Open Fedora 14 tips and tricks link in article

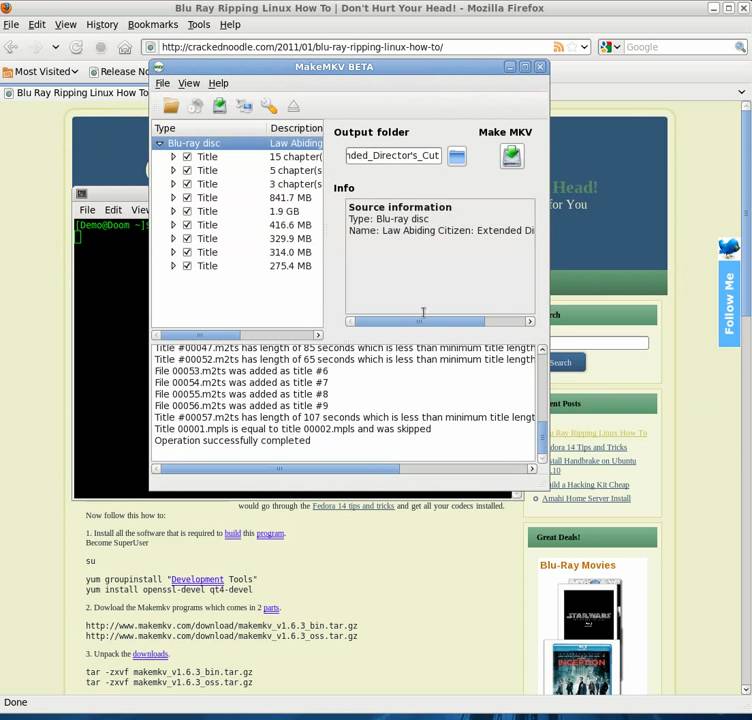click(353, 506)
